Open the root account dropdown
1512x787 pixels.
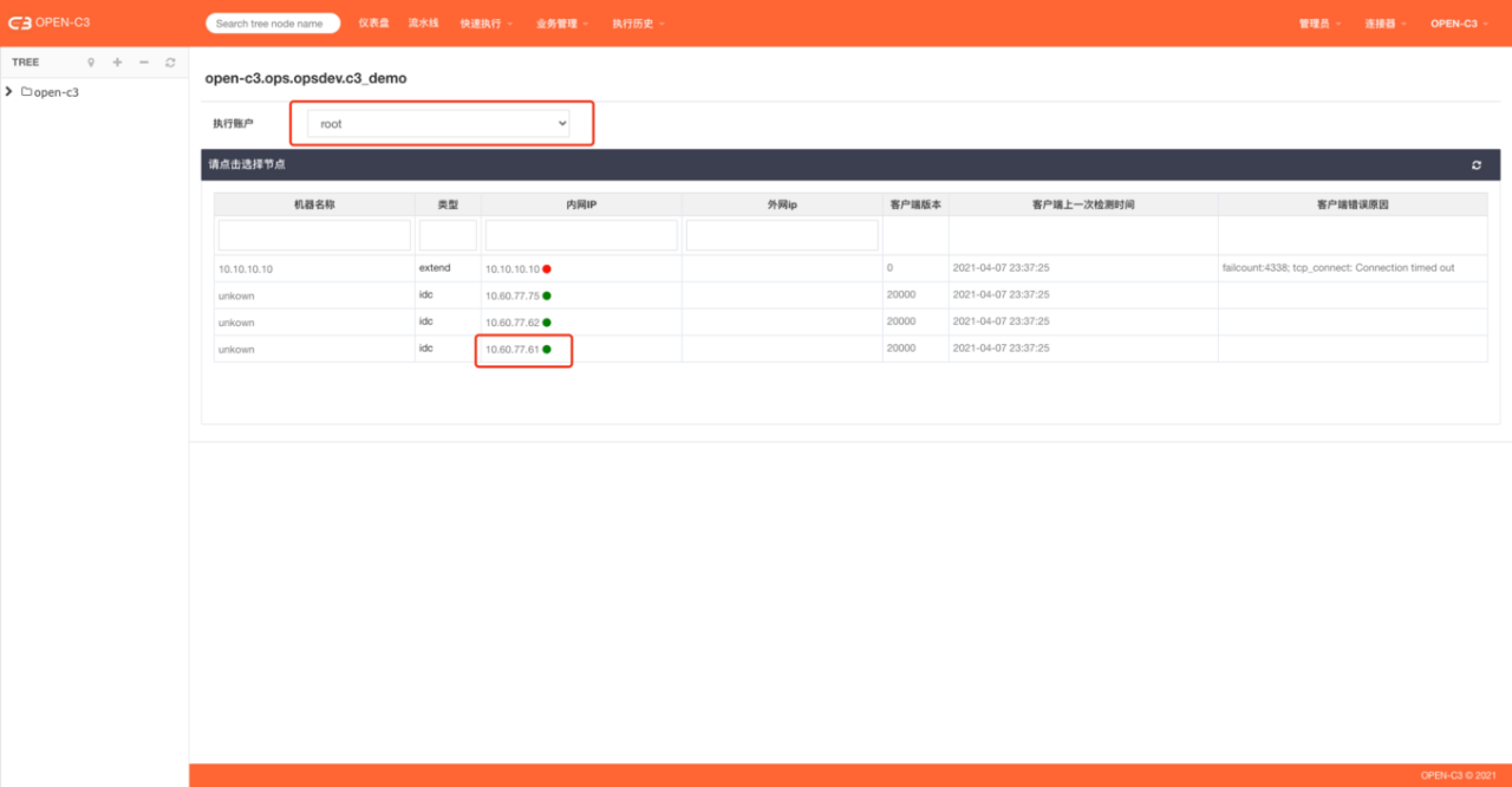click(x=438, y=123)
